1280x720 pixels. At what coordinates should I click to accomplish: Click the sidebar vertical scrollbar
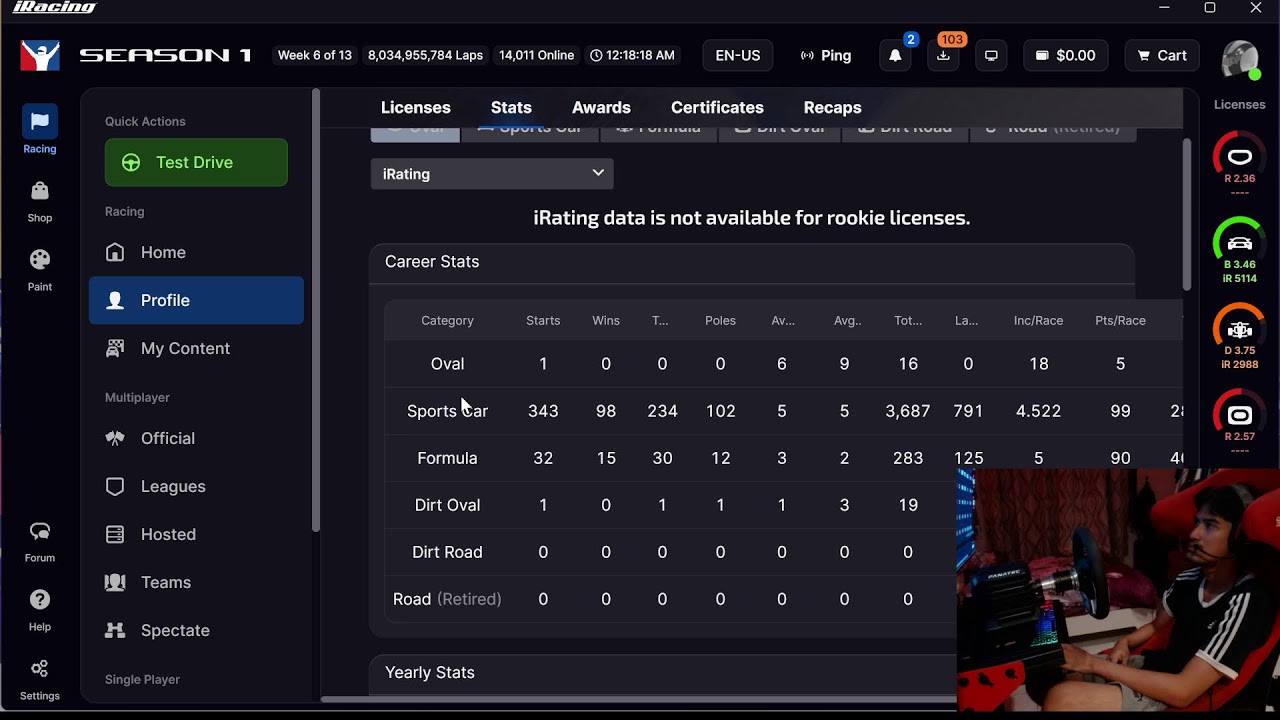316,310
